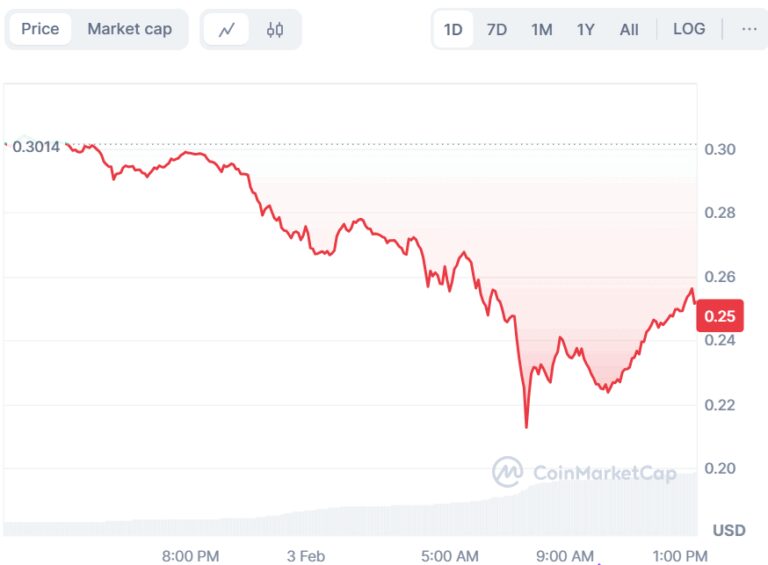This screenshot has width=768, height=565.
Task: Select the Market cap tab
Action: [129, 29]
